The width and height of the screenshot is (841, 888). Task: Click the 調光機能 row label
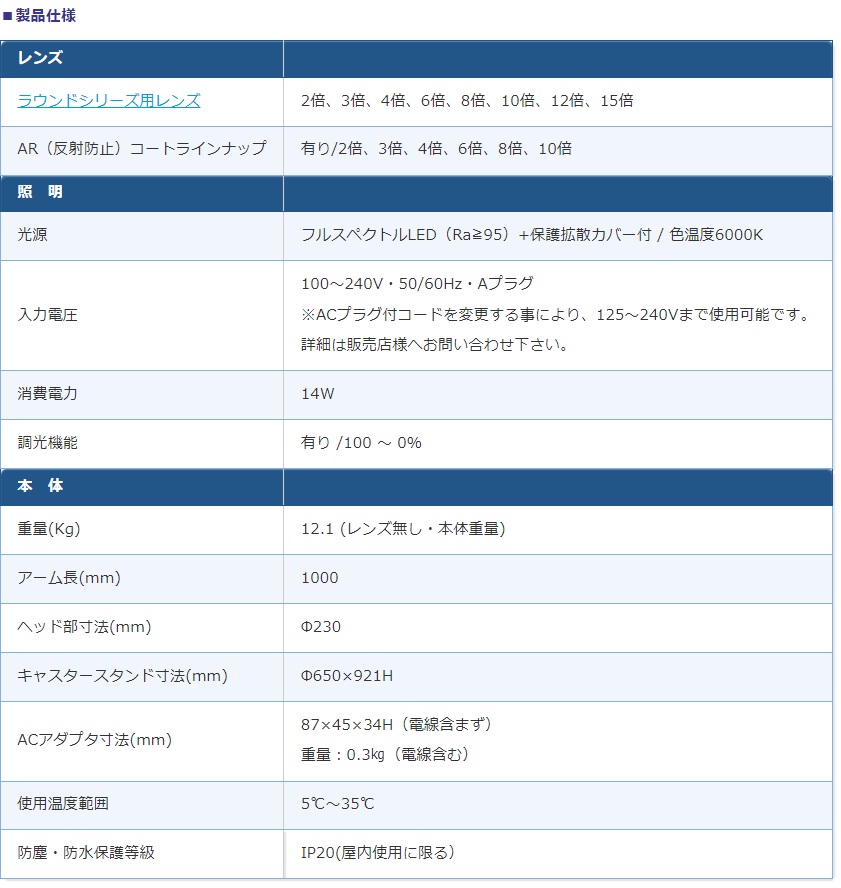tap(48, 443)
